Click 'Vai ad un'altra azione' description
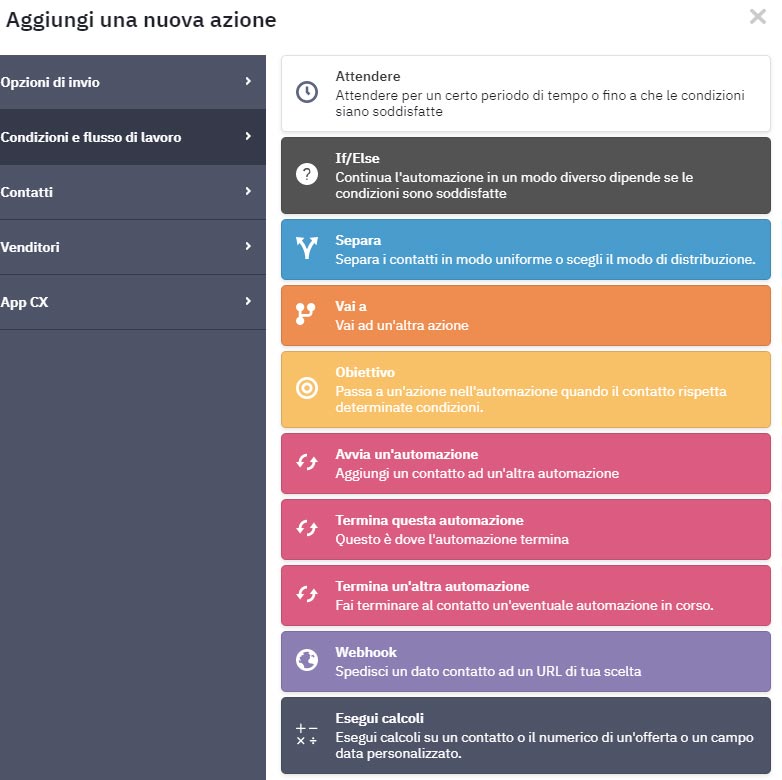The image size is (782, 780). click(401, 325)
